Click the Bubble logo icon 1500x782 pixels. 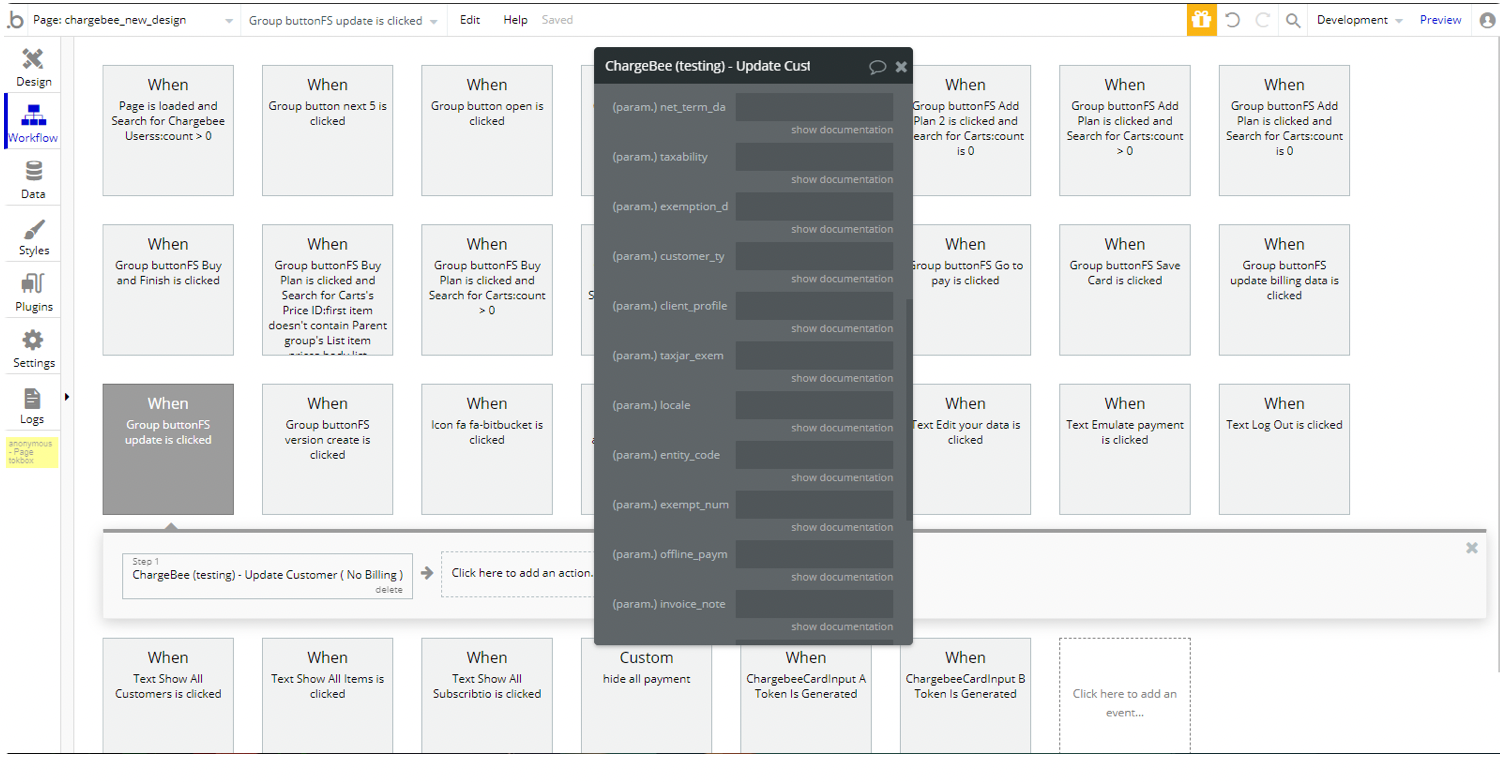pyautogui.click(x=15, y=19)
